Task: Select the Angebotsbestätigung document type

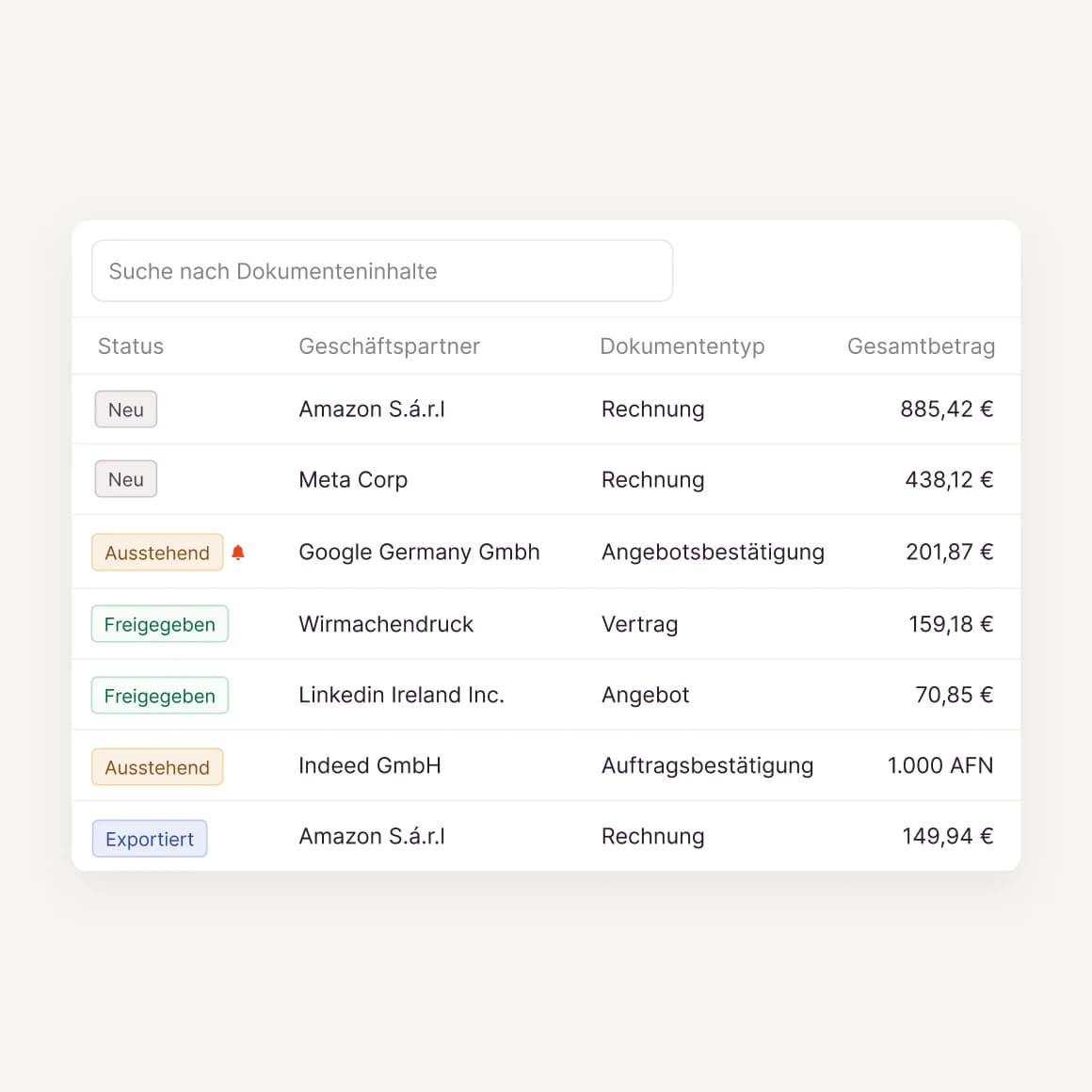Action: [713, 553]
